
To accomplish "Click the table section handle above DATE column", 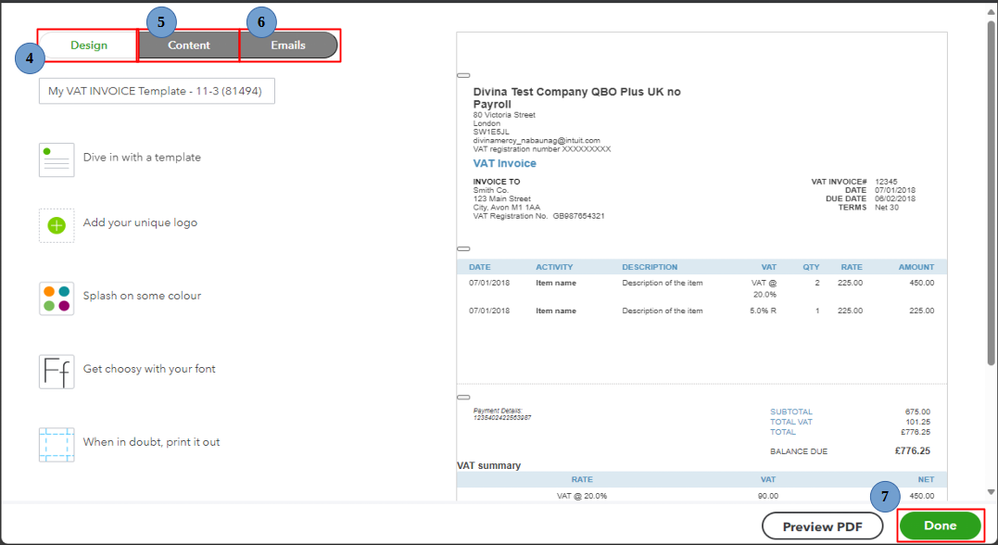I will pyautogui.click(x=464, y=249).
